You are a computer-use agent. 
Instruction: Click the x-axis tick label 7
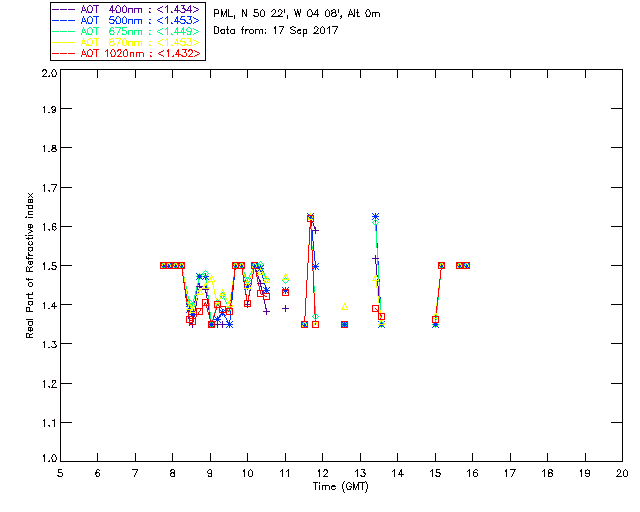point(135,473)
